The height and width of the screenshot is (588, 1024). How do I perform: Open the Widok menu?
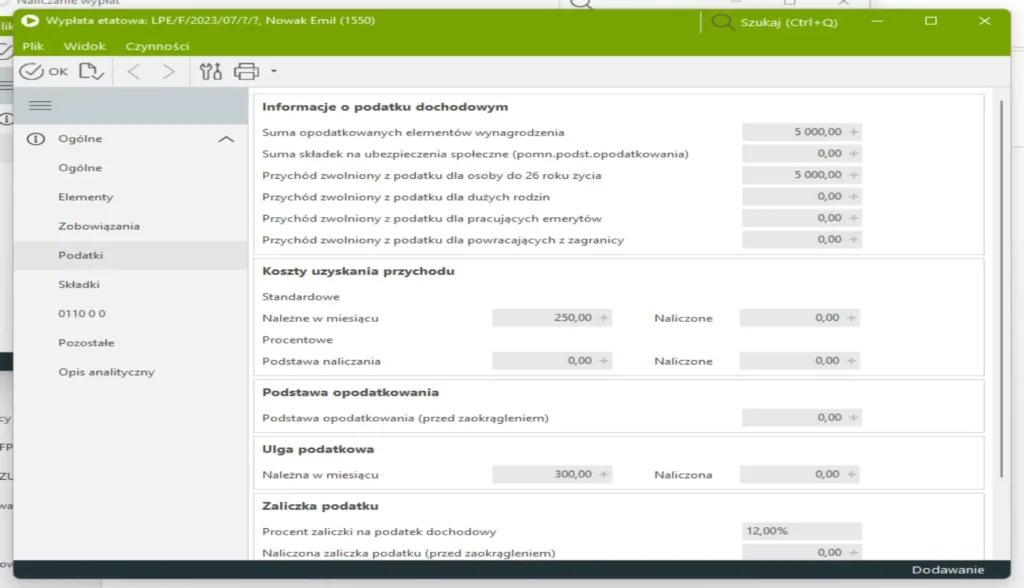coord(84,46)
